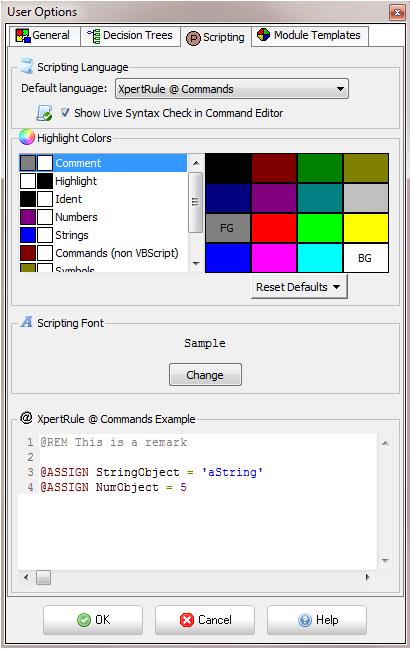This screenshot has height=649, width=410.
Task: Pick purple in the color palette
Action: click(x=274, y=198)
